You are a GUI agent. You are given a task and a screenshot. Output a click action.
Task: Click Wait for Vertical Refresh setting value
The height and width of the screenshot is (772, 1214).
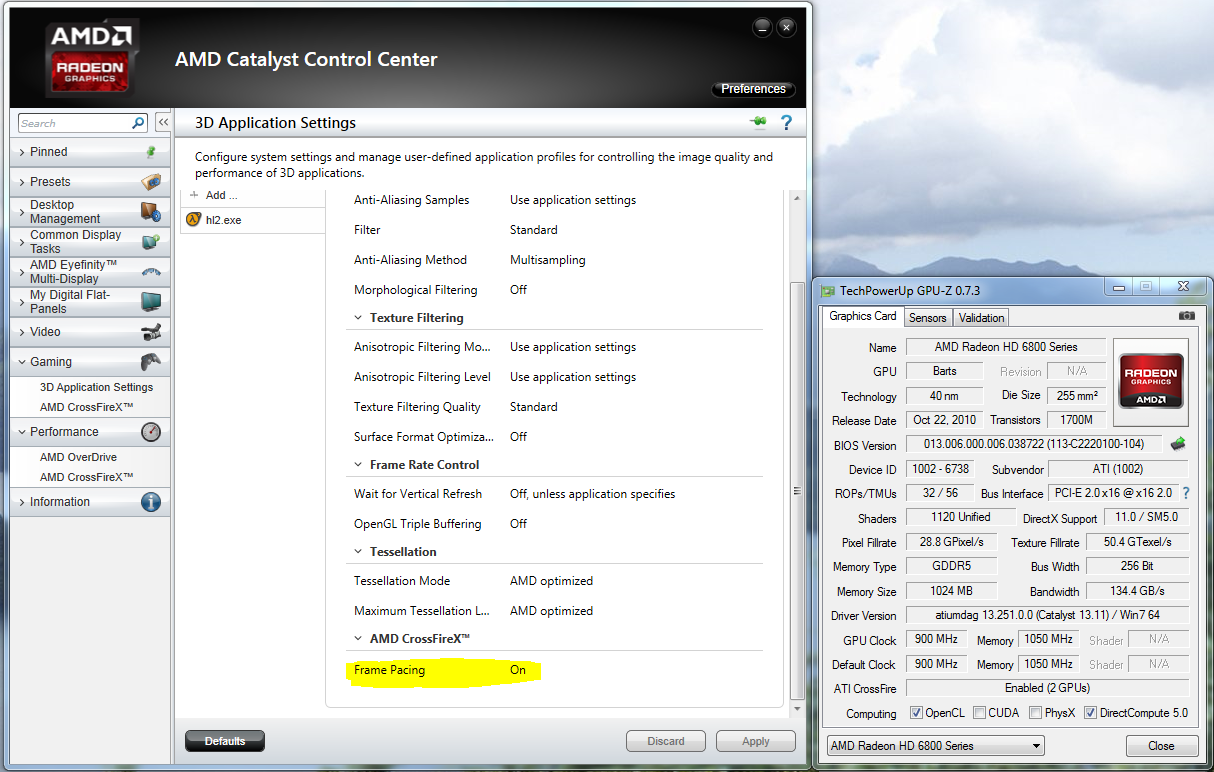pos(592,494)
